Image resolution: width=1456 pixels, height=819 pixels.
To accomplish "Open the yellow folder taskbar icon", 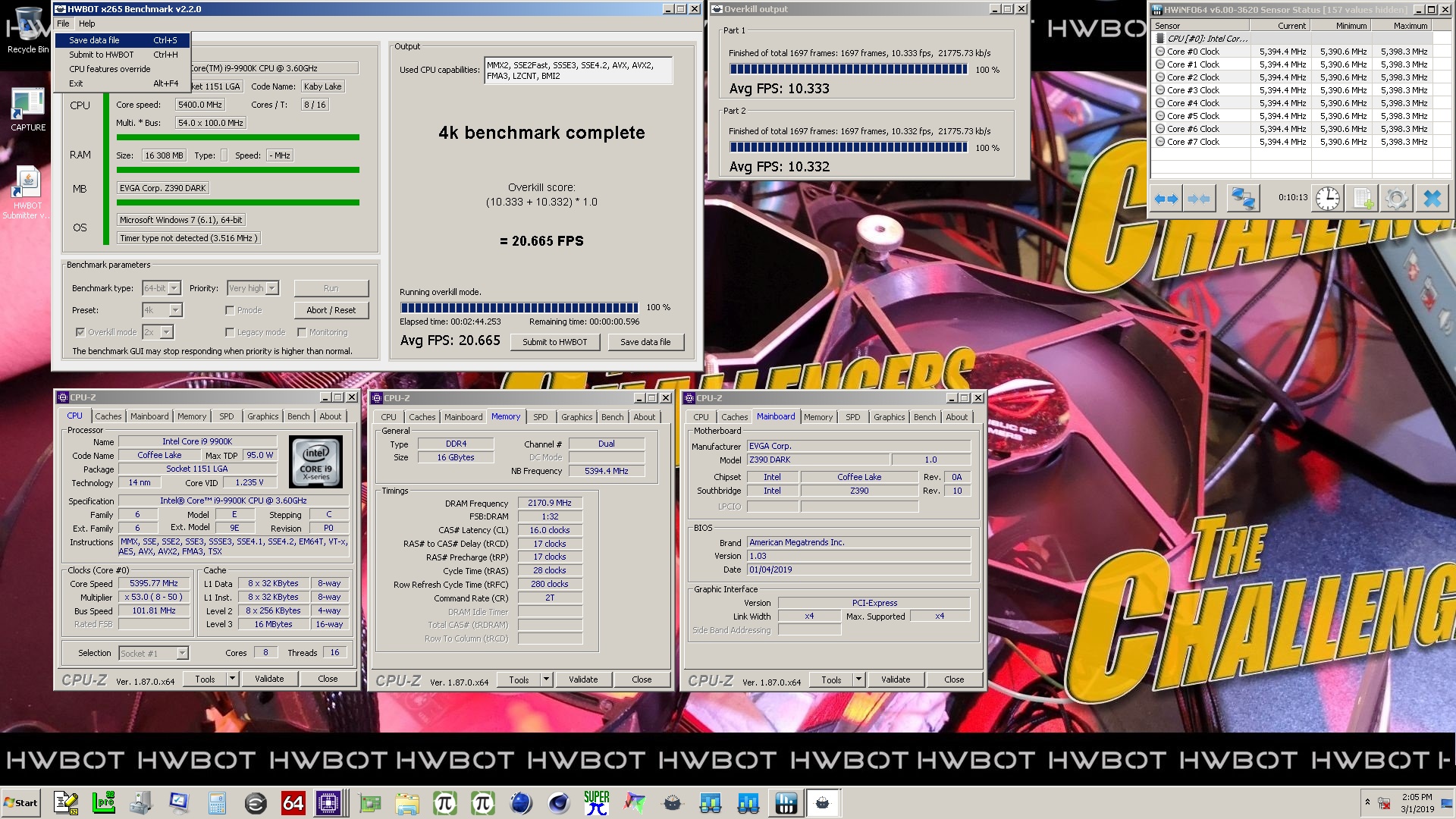I will 406,803.
